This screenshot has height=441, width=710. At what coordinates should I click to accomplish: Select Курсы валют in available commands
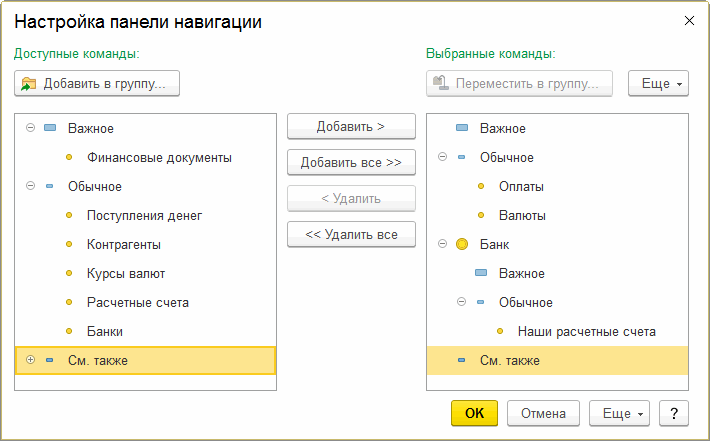[126, 273]
